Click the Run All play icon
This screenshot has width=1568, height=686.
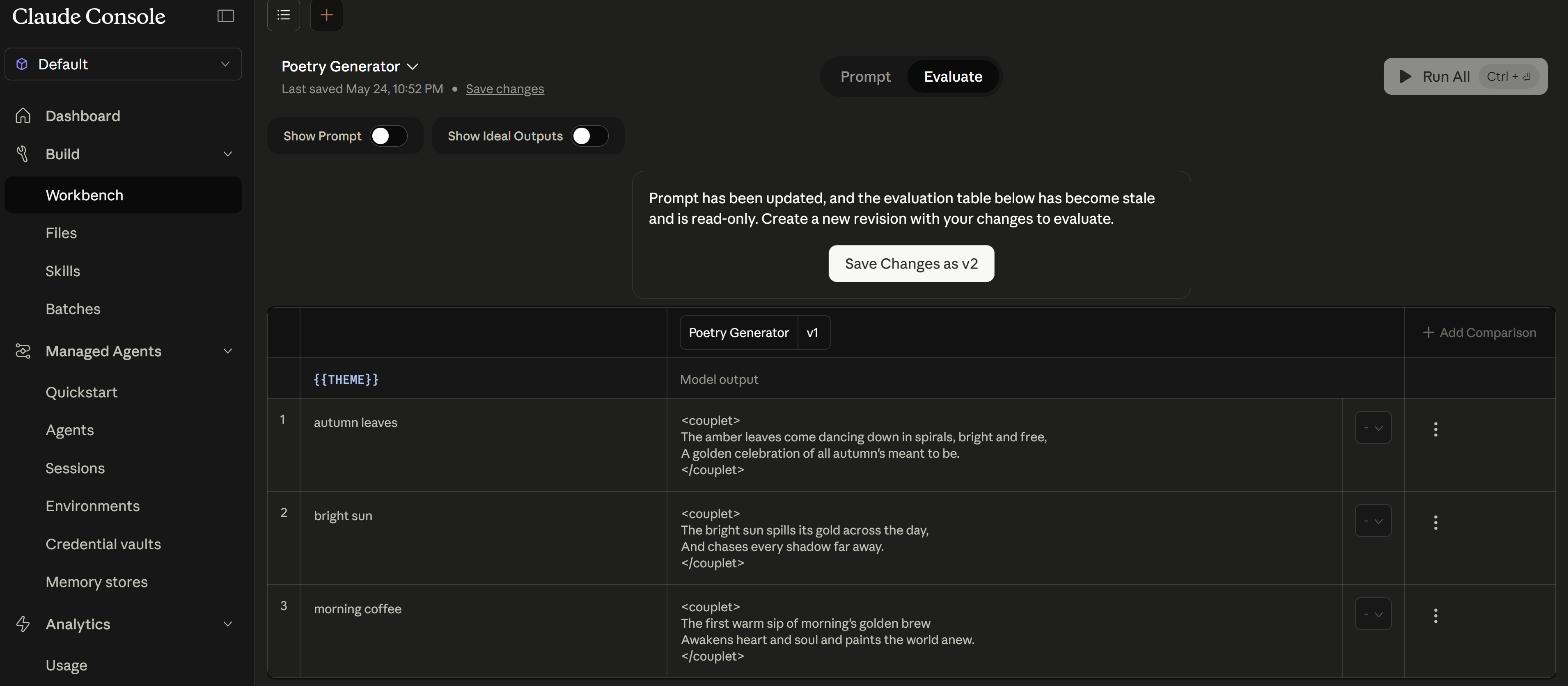tap(1405, 76)
